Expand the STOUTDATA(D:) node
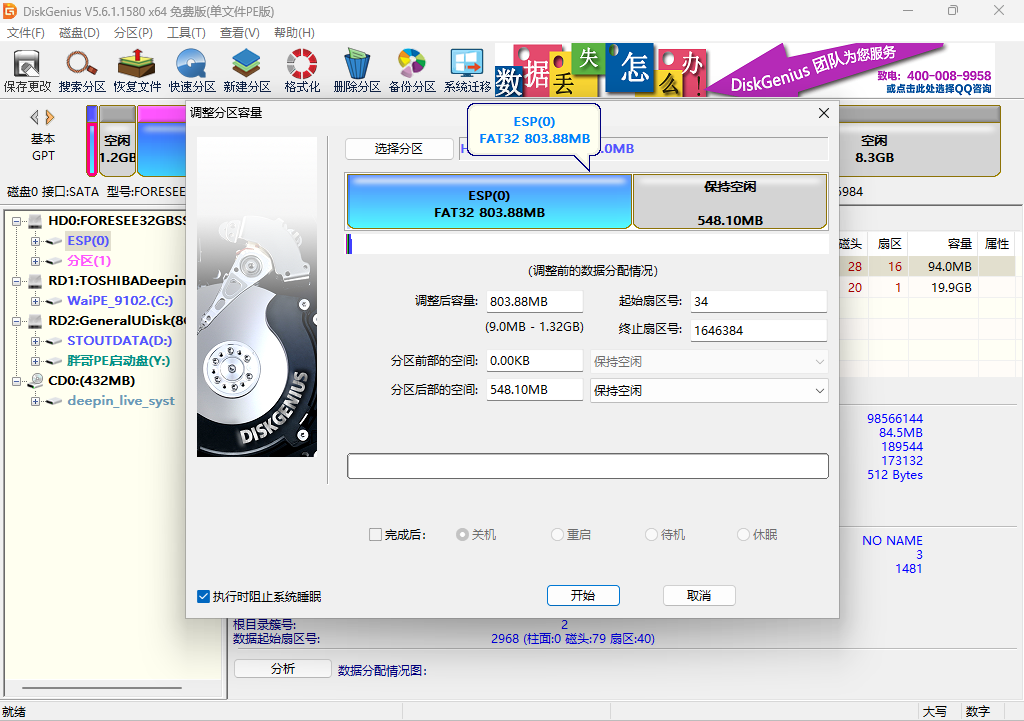This screenshot has height=721, width=1024. click(x=35, y=341)
